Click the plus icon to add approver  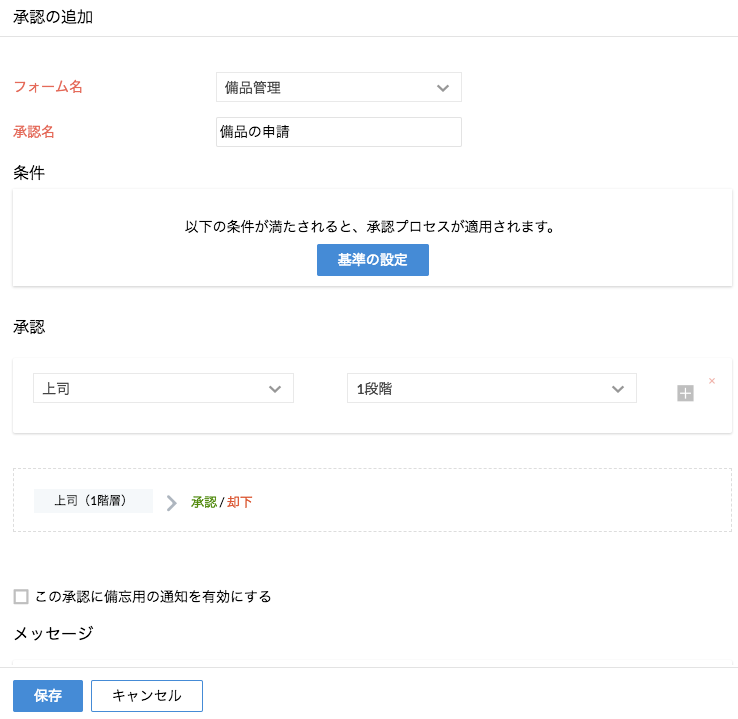coord(685,393)
